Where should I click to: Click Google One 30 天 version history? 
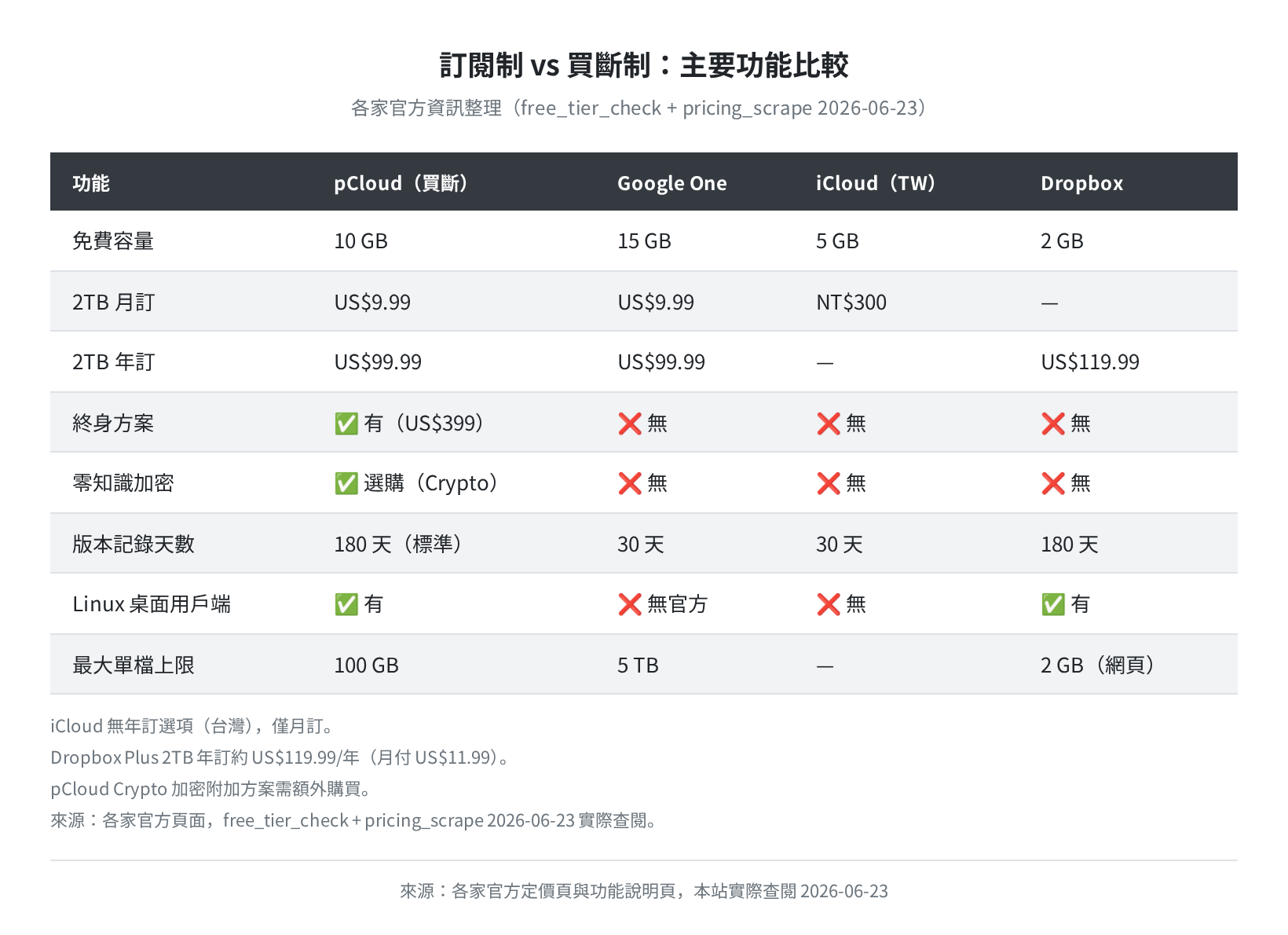pos(641,544)
